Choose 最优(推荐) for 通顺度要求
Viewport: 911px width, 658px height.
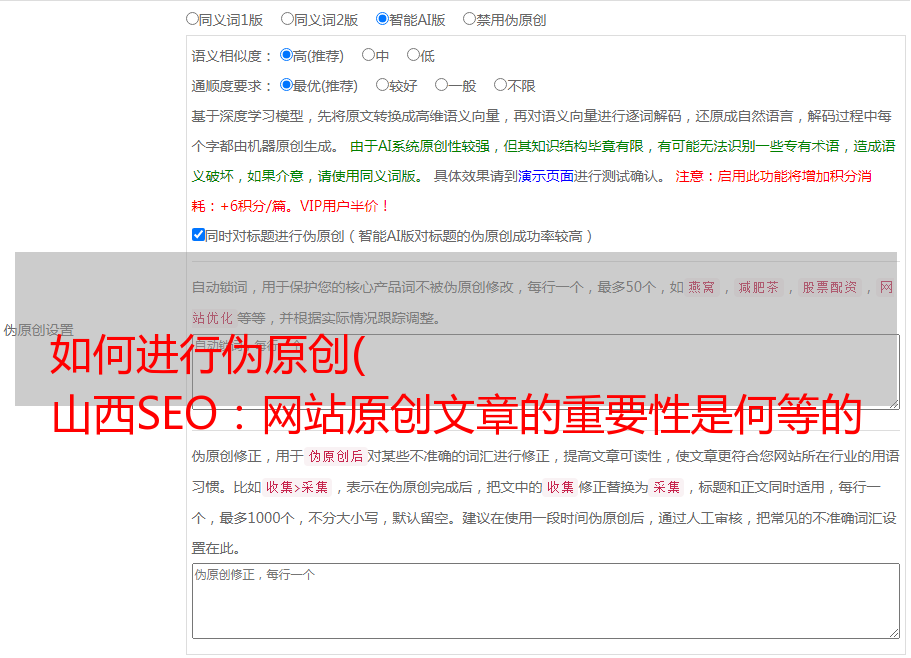pyautogui.click(x=286, y=86)
